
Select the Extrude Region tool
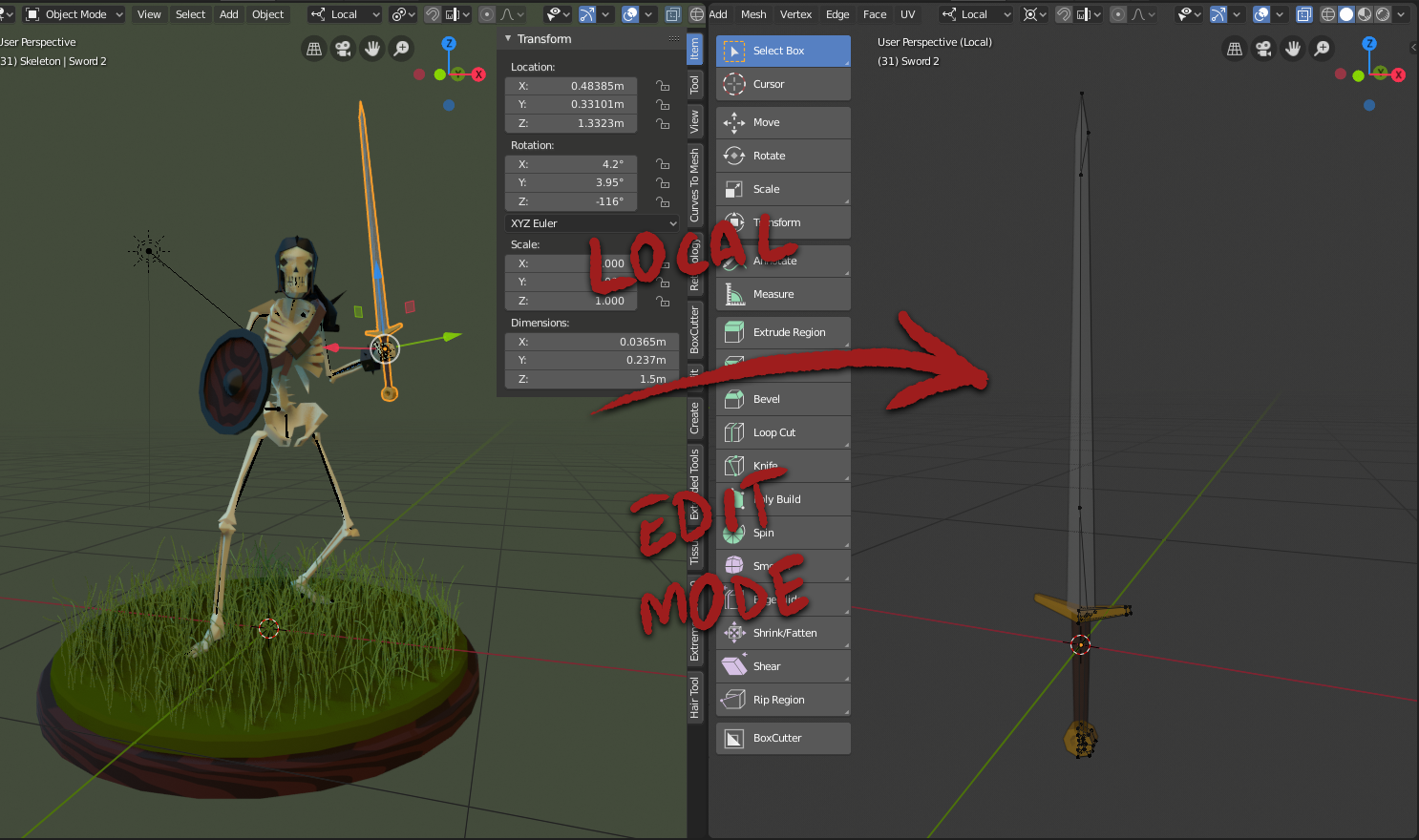[x=783, y=332]
